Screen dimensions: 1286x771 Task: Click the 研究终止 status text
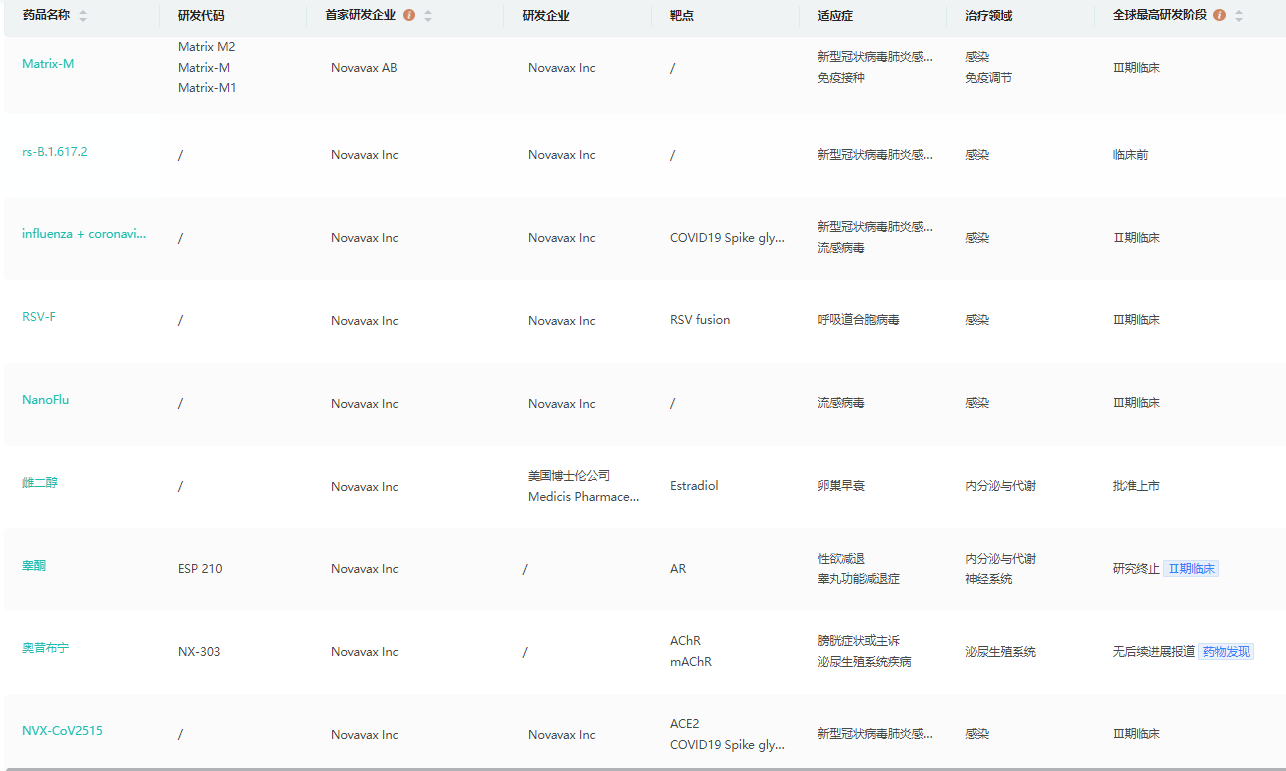[1136, 569]
